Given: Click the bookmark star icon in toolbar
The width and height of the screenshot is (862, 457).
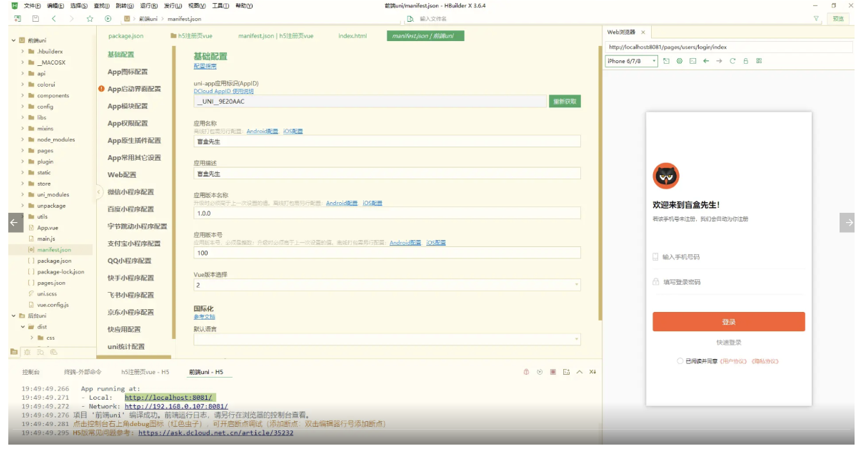Looking at the screenshot, I should pos(90,19).
